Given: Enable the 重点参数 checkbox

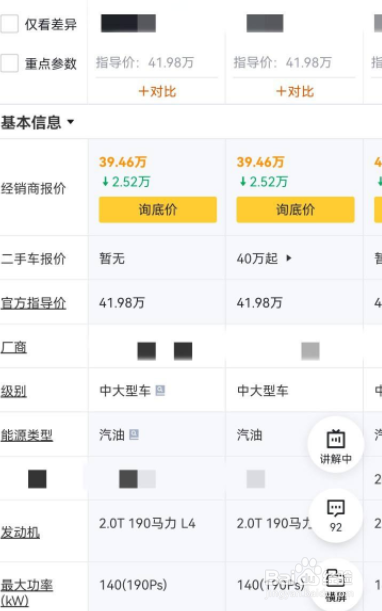Looking at the screenshot, I should click(x=9, y=63).
